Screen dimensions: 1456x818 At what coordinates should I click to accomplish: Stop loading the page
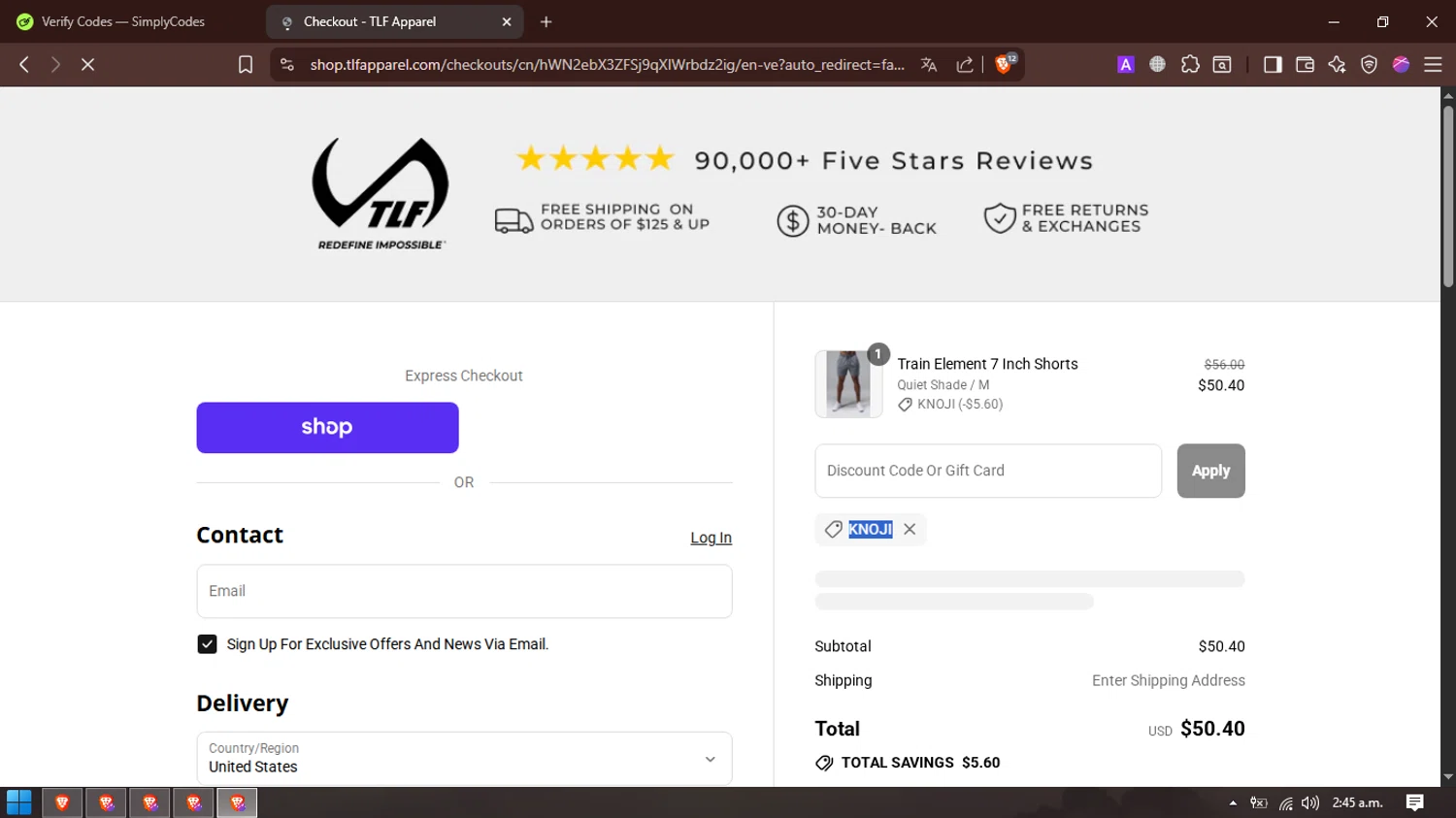[87, 64]
